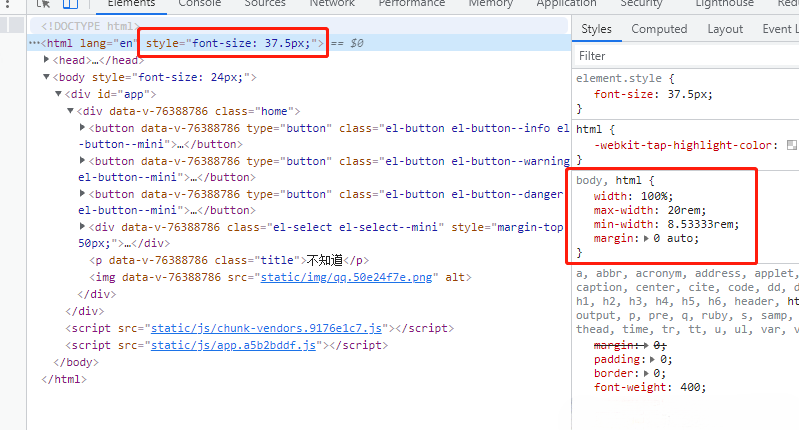This screenshot has width=799, height=430.
Task: Collapse the body element node
Action: click(x=46, y=77)
